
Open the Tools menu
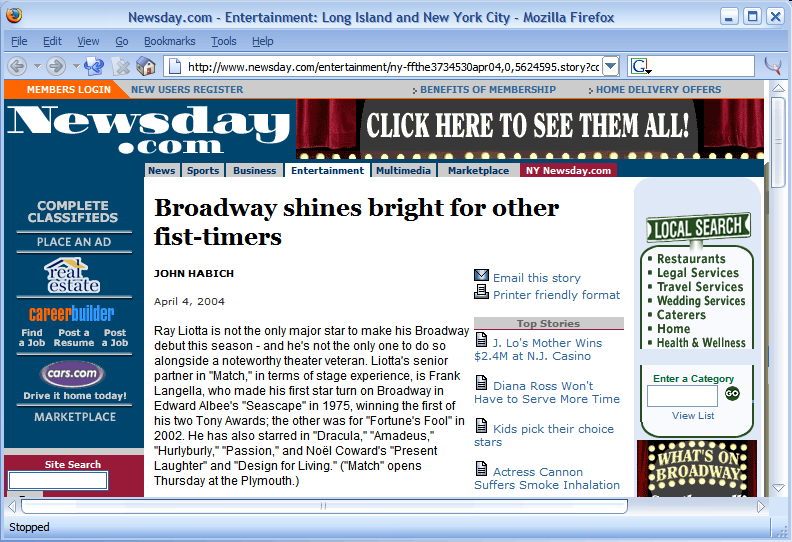(x=223, y=41)
